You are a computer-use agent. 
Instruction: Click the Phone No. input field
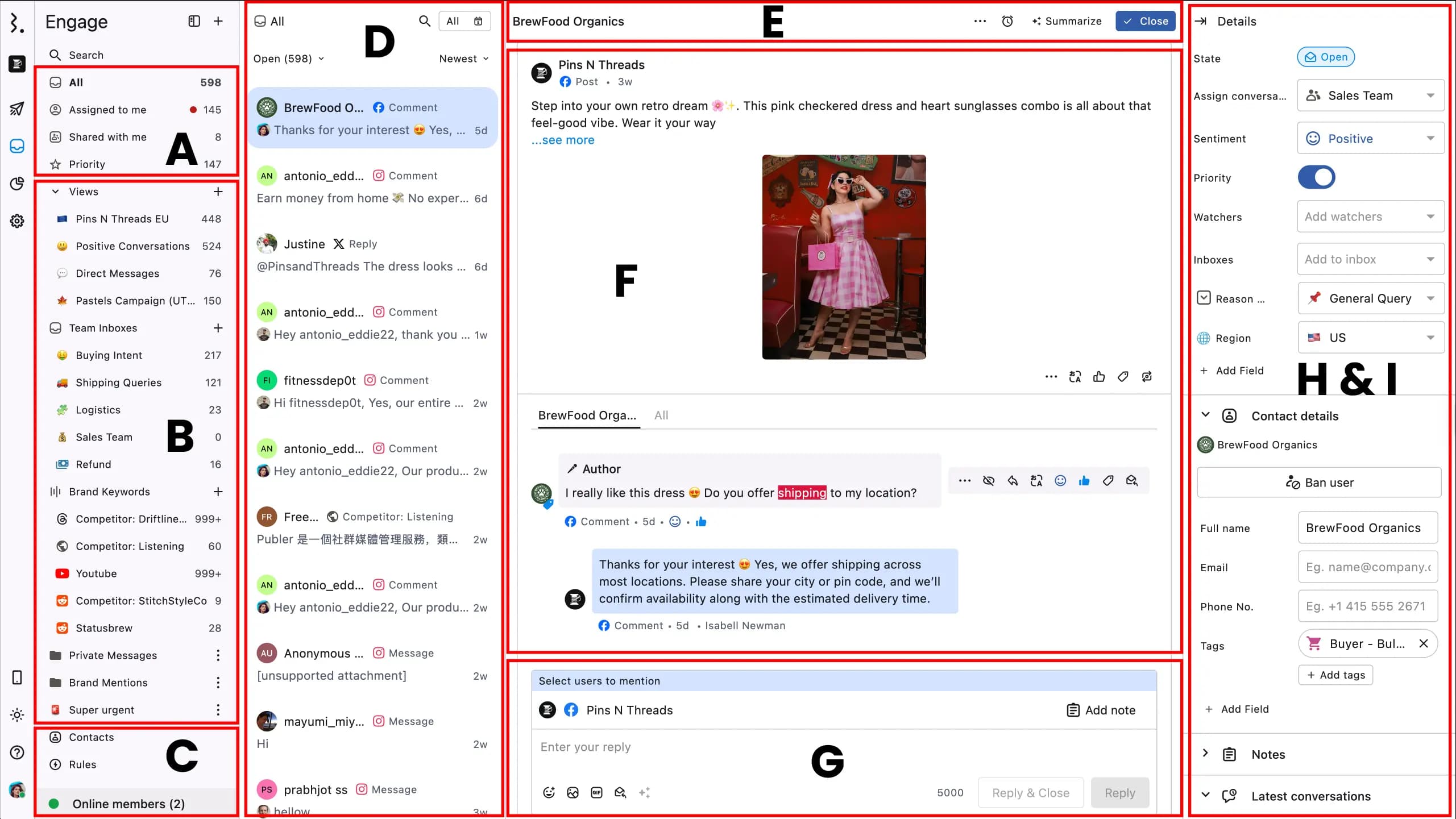[x=1368, y=606]
